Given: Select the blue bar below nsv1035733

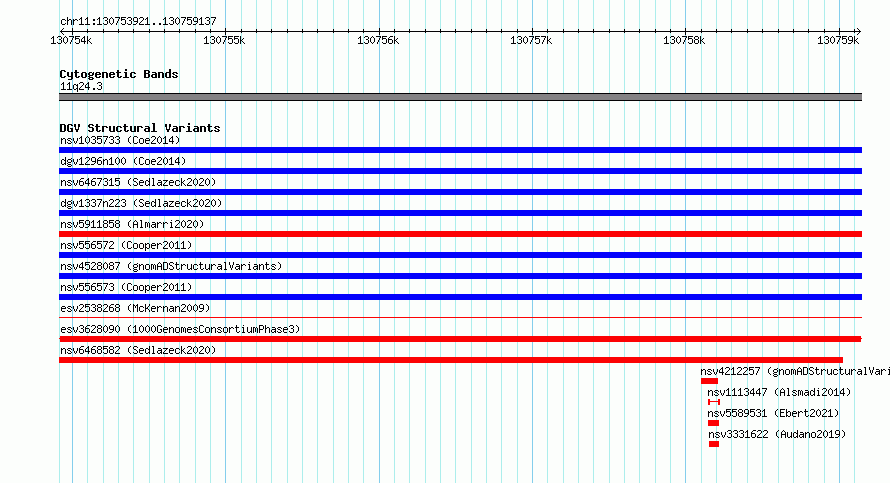Looking at the screenshot, I should [460, 150].
